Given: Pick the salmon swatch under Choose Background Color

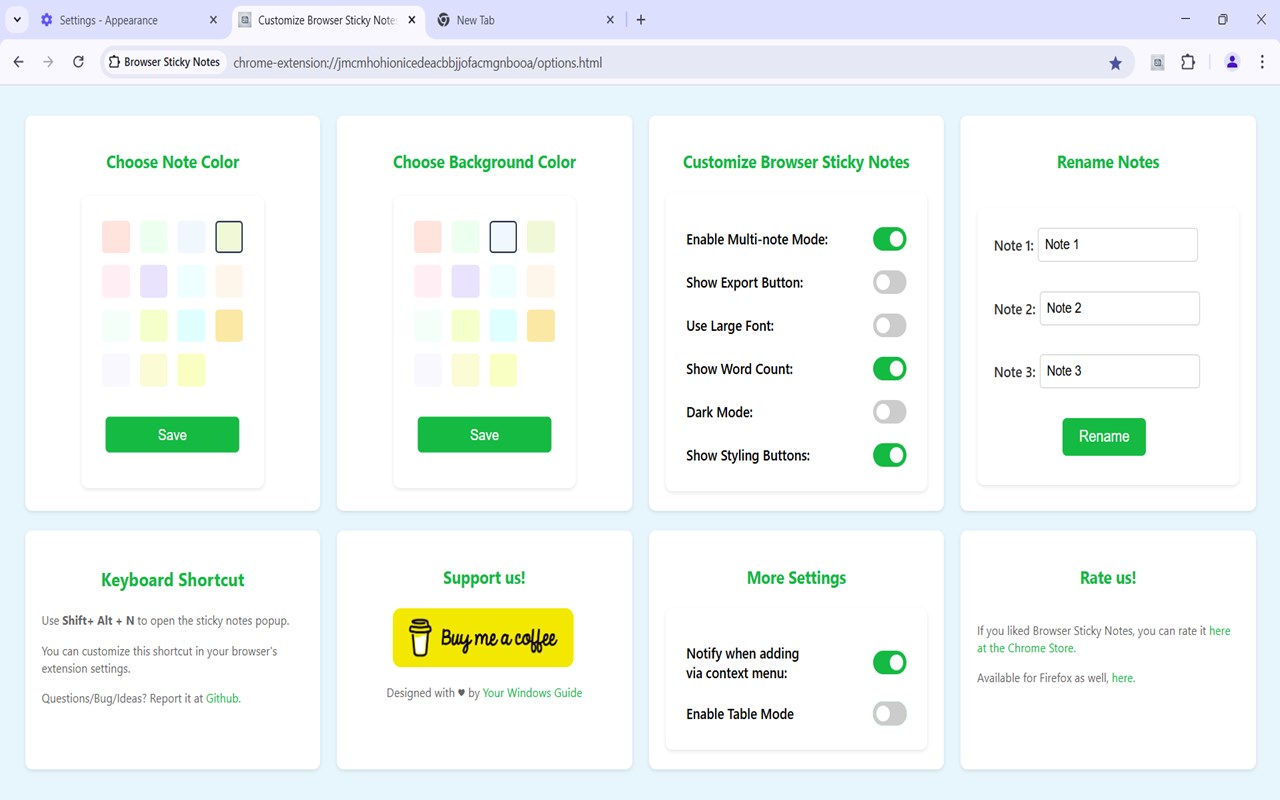Looking at the screenshot, I should click(x=428, y=237).
